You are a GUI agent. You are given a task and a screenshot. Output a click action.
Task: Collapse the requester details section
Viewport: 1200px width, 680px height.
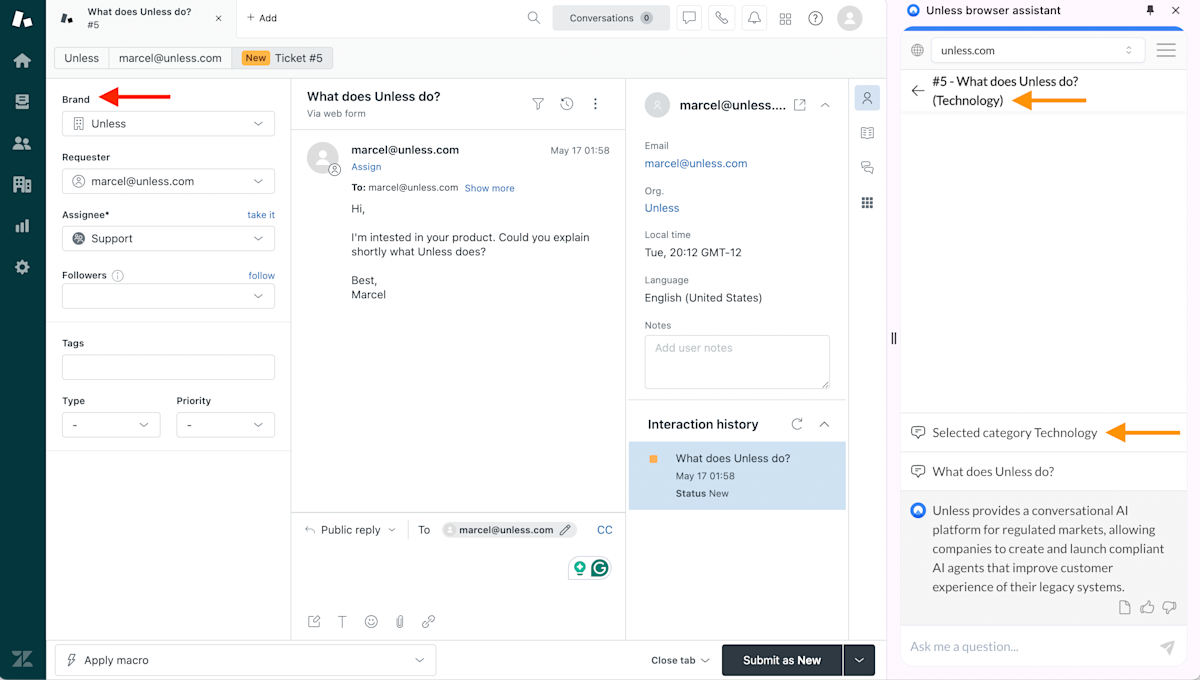tap(825, 105)
